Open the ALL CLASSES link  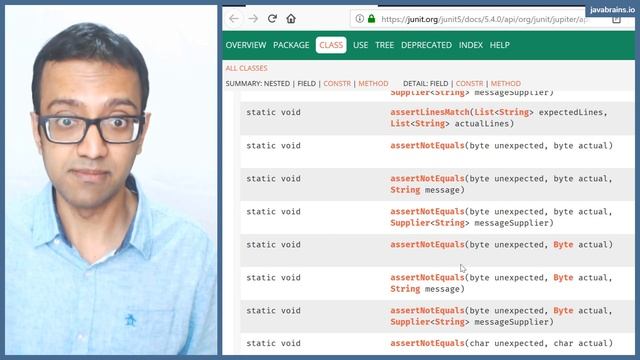[247, 68]
